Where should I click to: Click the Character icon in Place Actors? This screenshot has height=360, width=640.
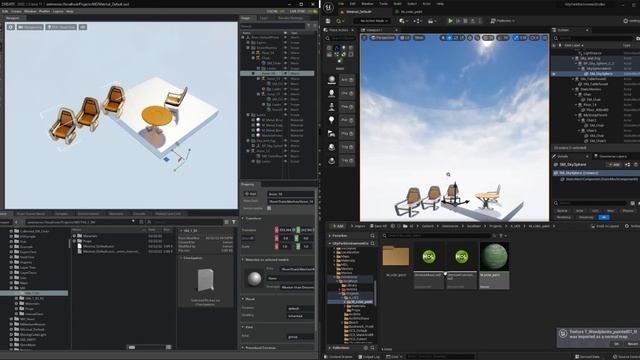332,93
